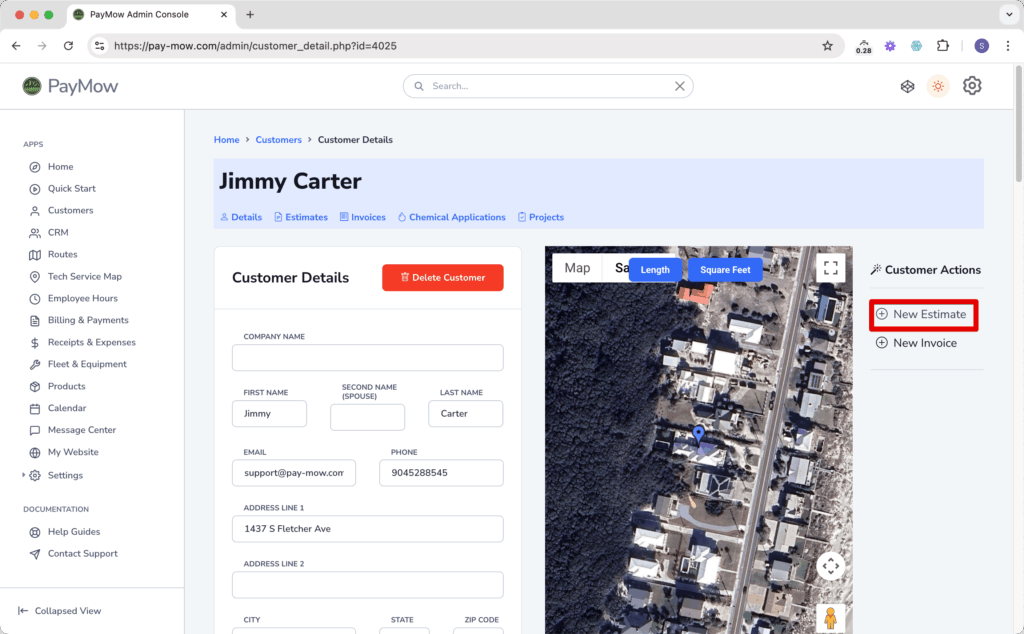Click the Phone field
Viewport: 1024px width, 634px height.
[441, 473]
